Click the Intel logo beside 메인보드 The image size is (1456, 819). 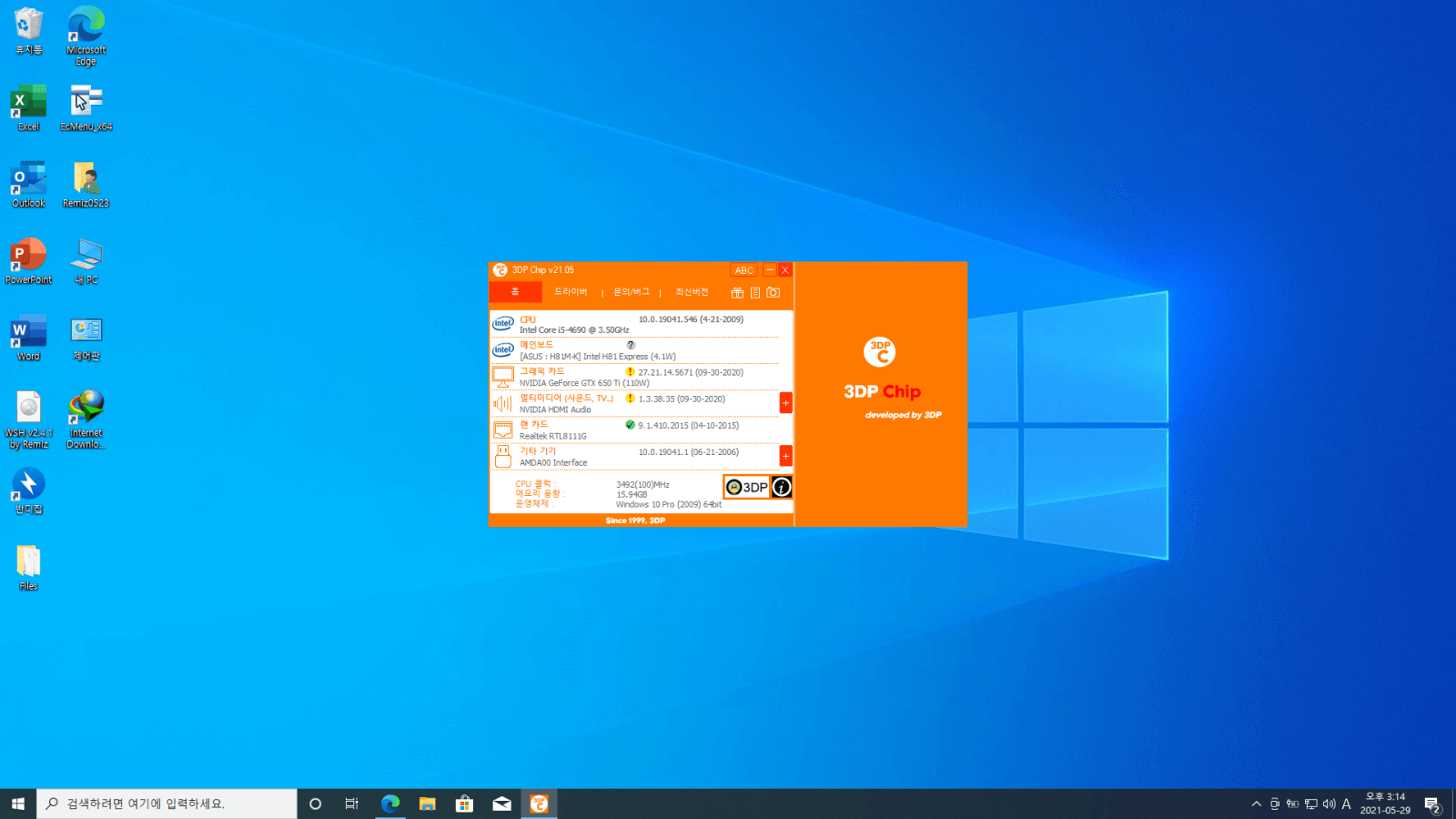(x=503, y=349)
